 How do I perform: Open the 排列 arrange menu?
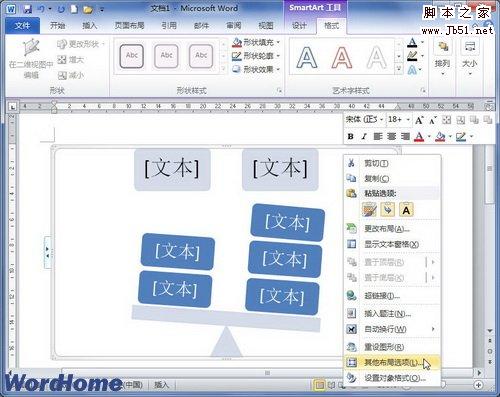click(x=442, y=57)
